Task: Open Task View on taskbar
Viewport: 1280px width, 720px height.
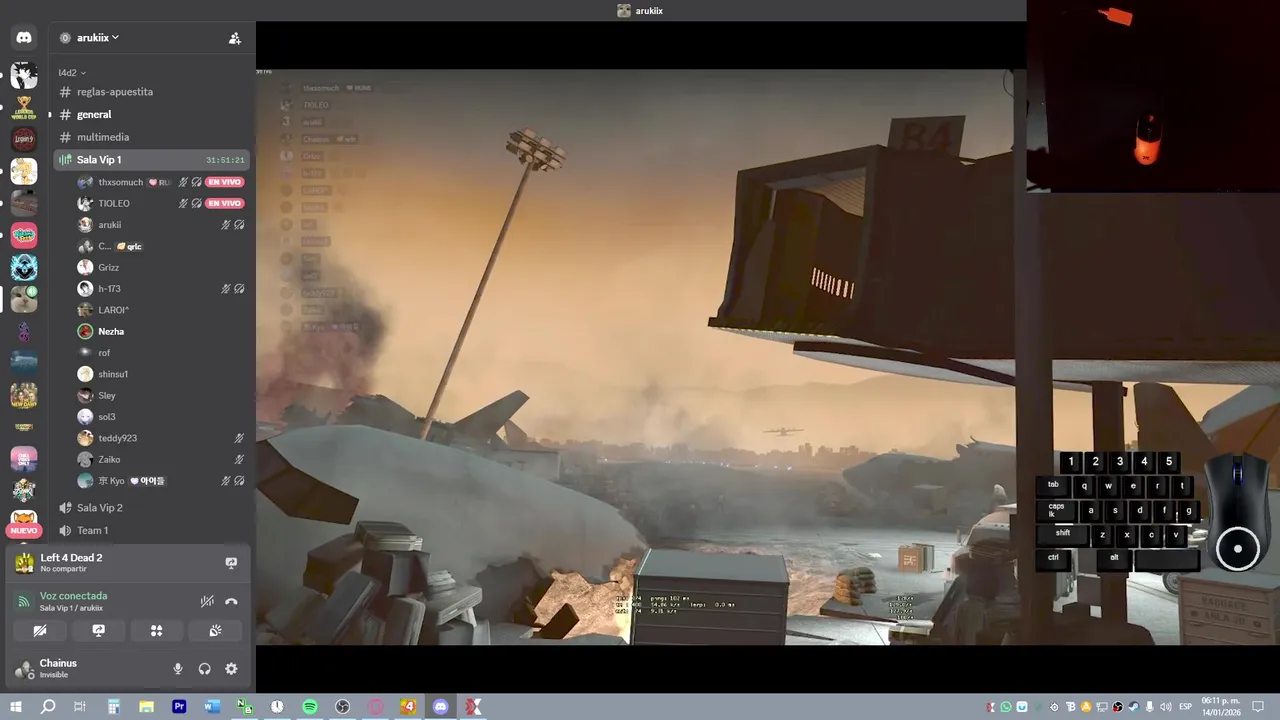Action: pyautogui.click(x=80, y=707)
